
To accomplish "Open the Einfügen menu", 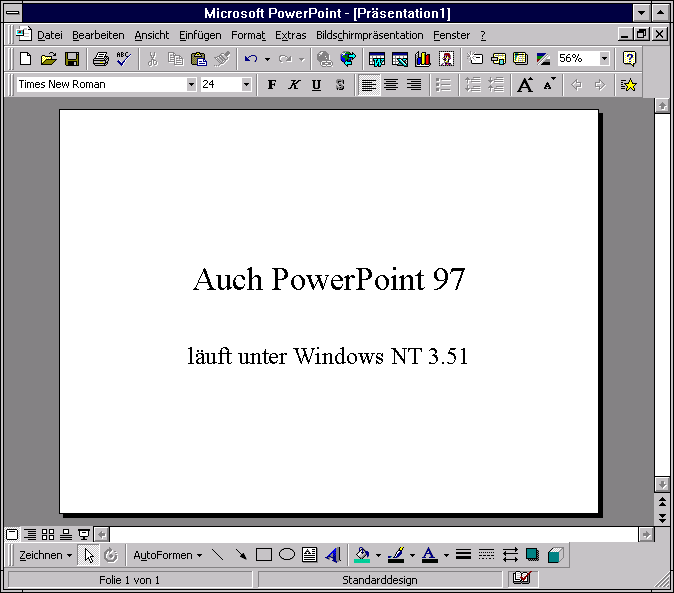I will [200, 35].
